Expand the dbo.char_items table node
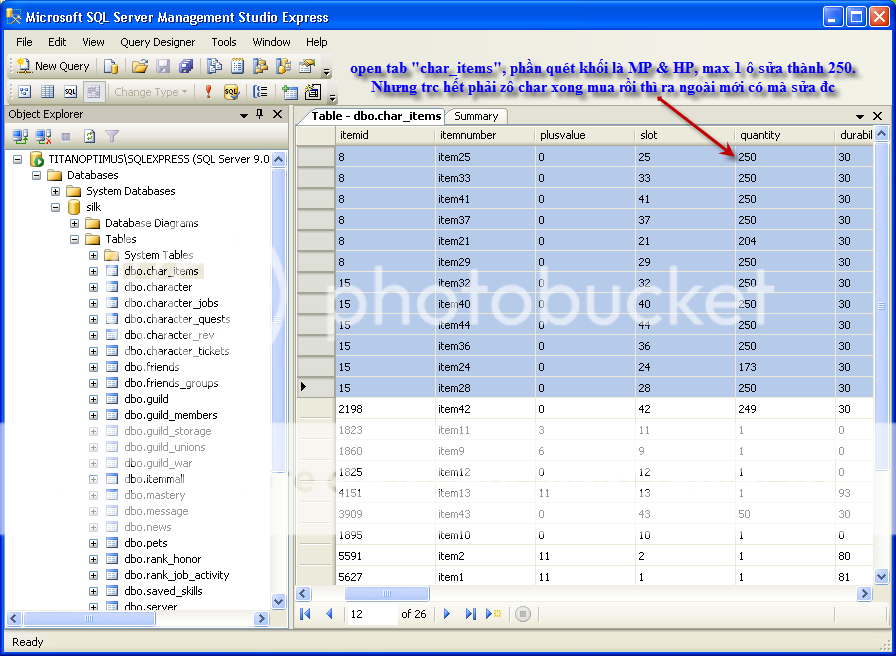Image resolution: width=896 pixels, height=656 pixels. (93, 271)
